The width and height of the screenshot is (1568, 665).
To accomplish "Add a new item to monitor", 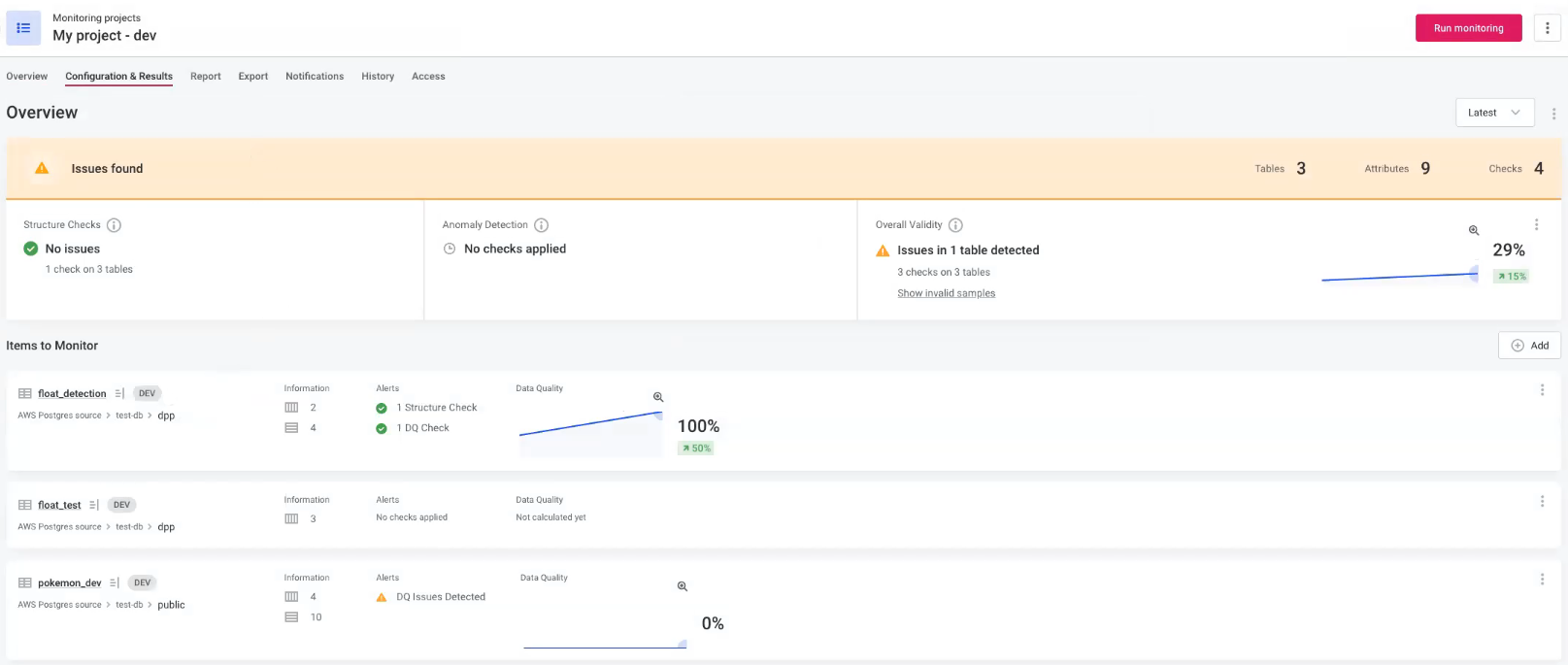I will [1529, 346].
